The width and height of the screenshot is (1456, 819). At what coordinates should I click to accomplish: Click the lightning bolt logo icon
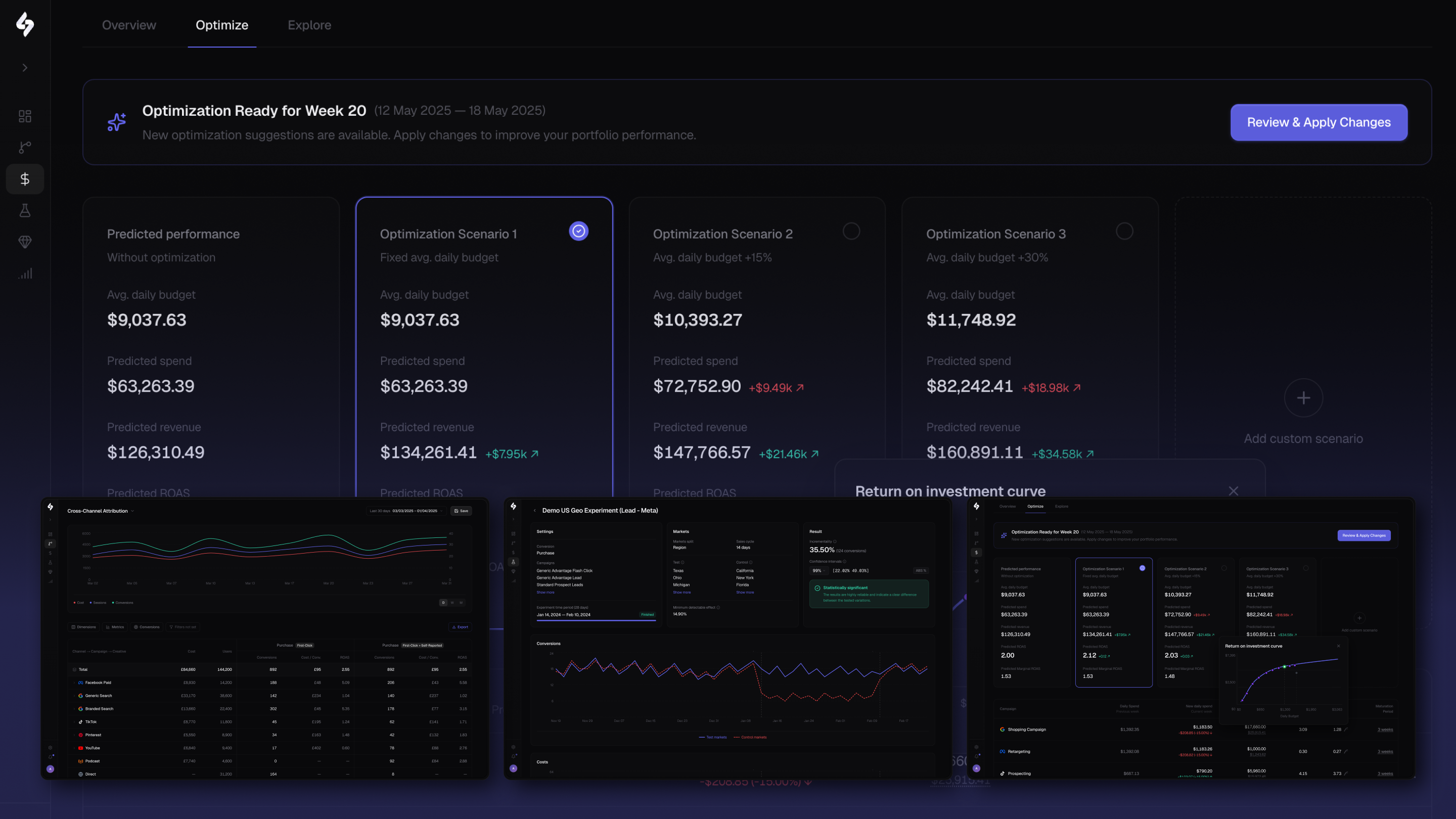click(x=25, y=24)
